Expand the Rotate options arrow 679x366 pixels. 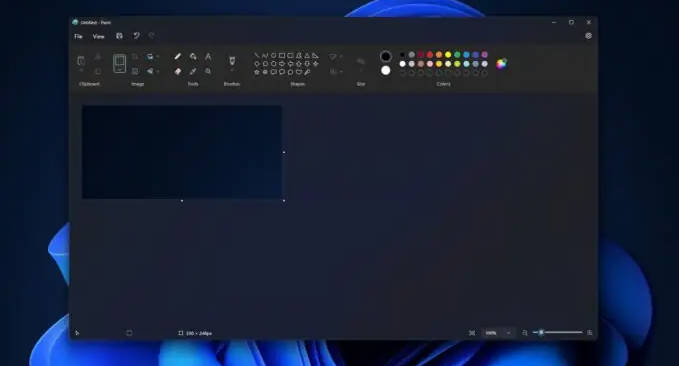158,57
